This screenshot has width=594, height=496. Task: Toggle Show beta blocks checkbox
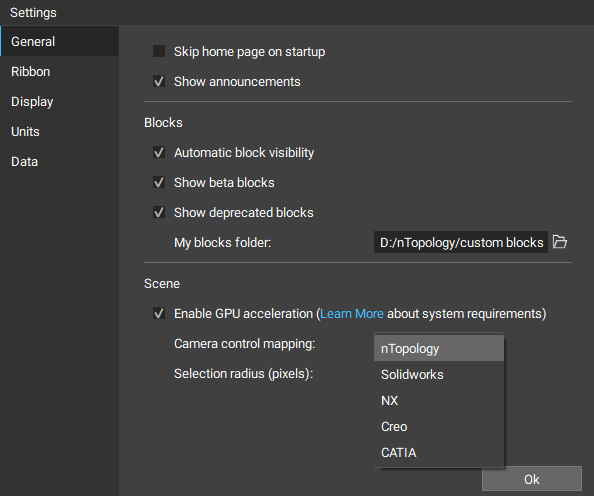pos(159,182)
